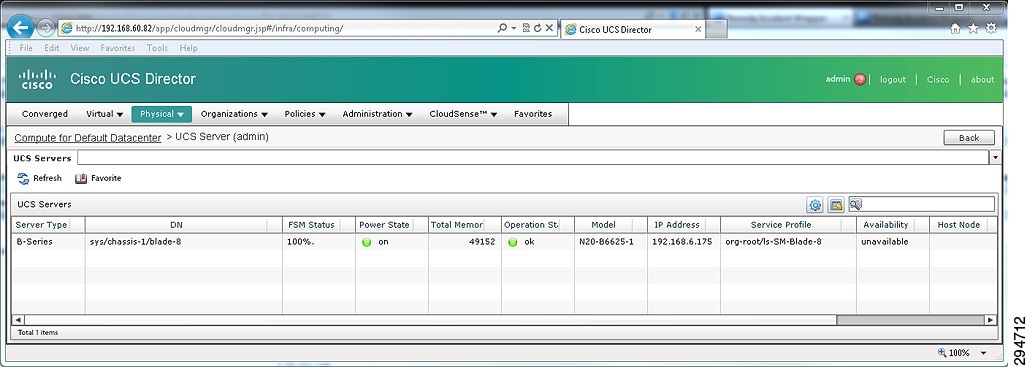
Task: Click the search magnifier icon in table filter
Action: click(x=855, y=204)
